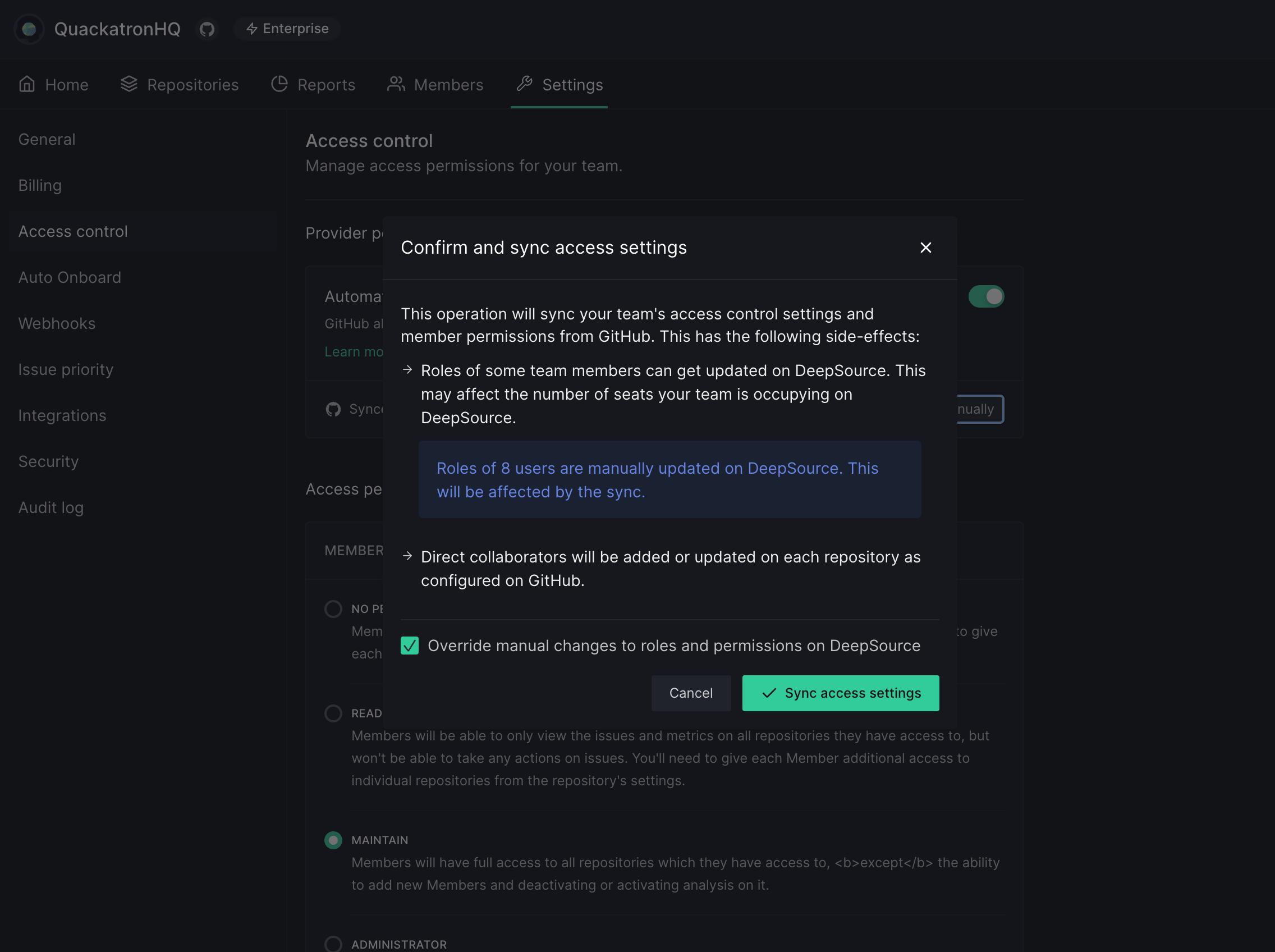Click the Enterprise plan badge

click(287, 29)
